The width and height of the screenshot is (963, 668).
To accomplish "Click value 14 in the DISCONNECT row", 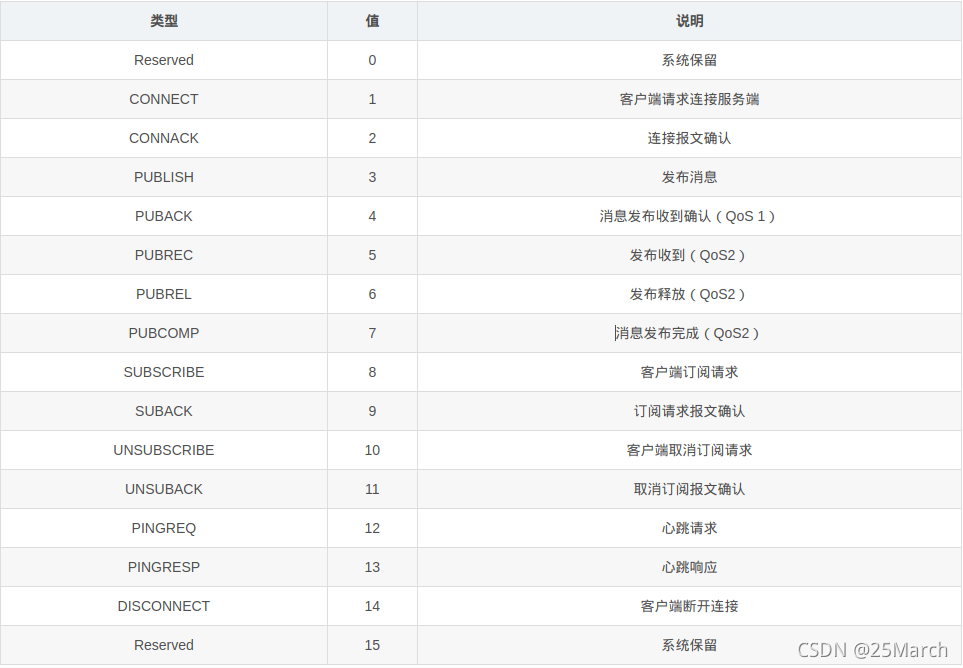I will (x=372, y=606).
